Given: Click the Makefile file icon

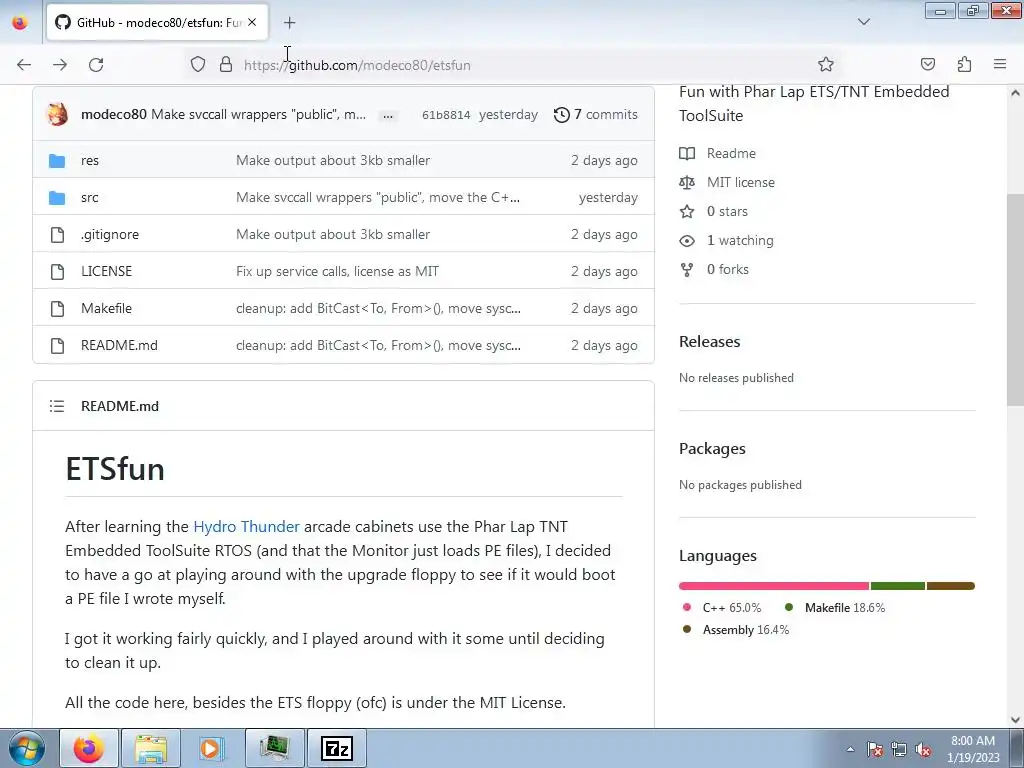Looking at the screenshot, I should click(x=57, y=308).
